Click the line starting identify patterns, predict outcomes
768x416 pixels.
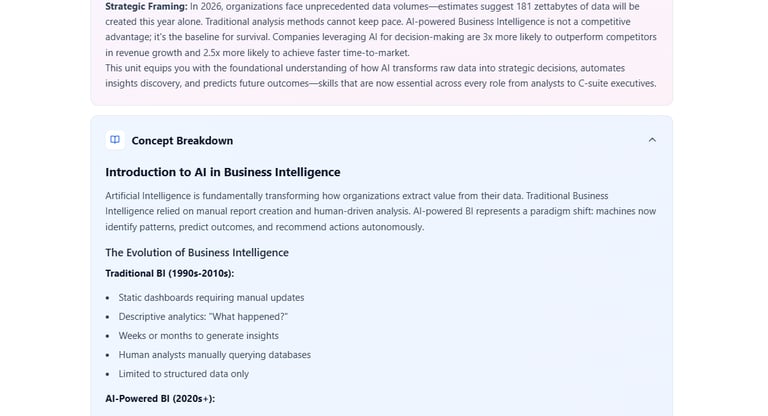(264, 227)
